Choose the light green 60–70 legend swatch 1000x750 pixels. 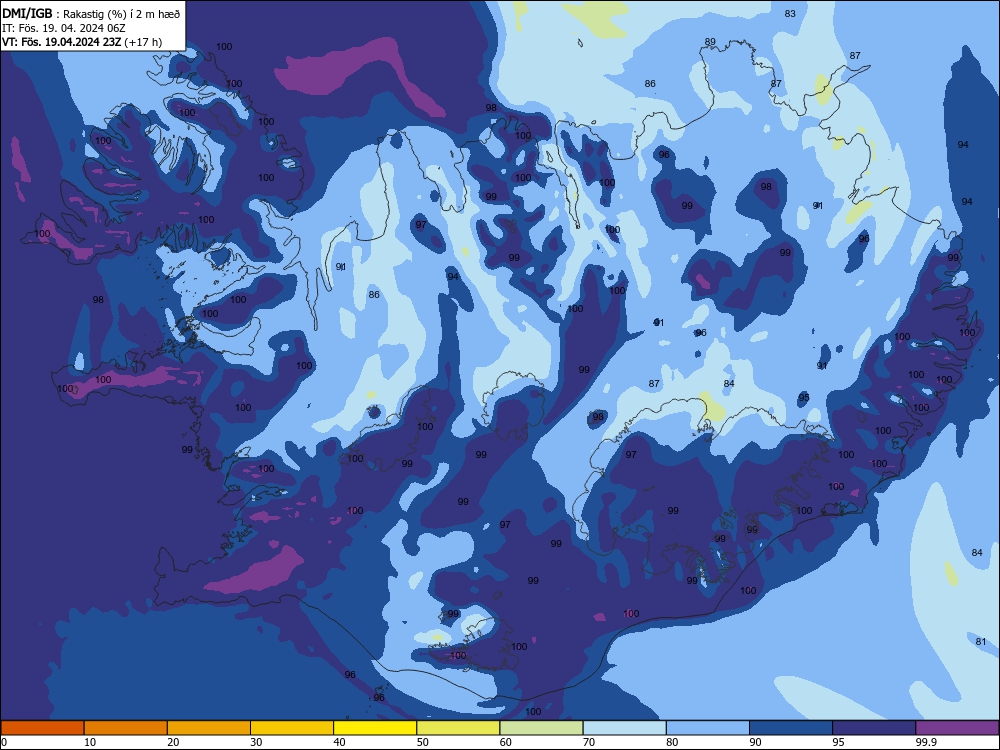tap(541, 728)
